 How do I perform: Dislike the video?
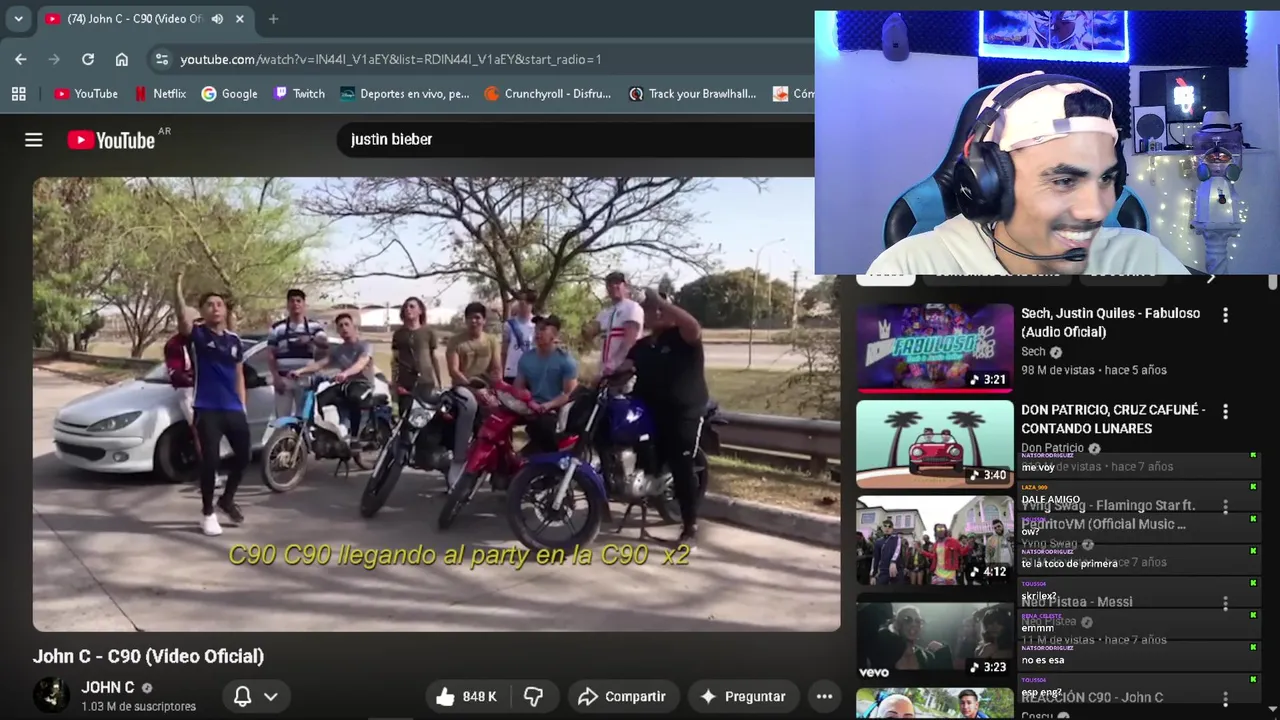pyautogui.click(x=534, y=696)
